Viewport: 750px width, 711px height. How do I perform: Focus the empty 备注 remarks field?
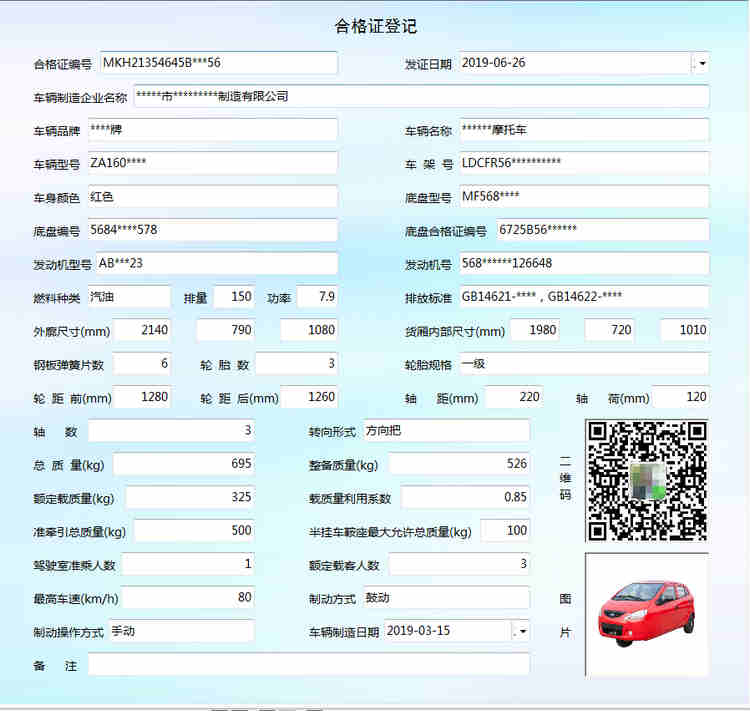point(309,665)
